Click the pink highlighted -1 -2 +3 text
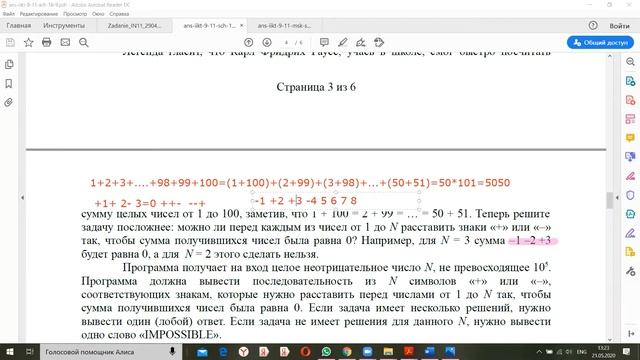This screenshot has width=640, height=360. [533, 241]
